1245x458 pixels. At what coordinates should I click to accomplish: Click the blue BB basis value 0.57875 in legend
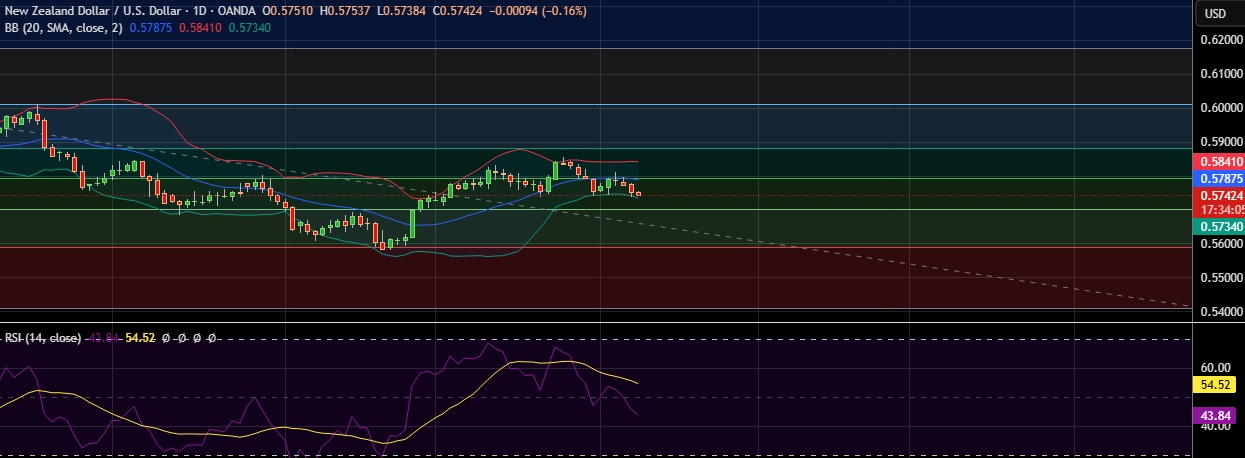click(x=150, y=28)
